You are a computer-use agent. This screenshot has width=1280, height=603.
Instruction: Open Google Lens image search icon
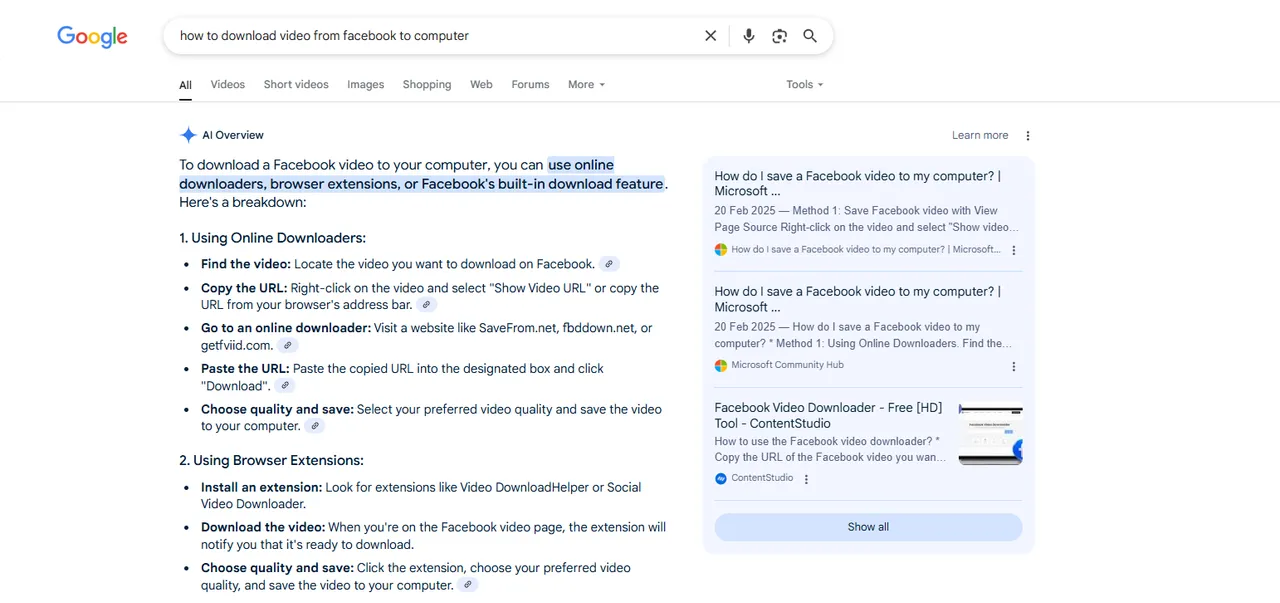pos(780,36)
